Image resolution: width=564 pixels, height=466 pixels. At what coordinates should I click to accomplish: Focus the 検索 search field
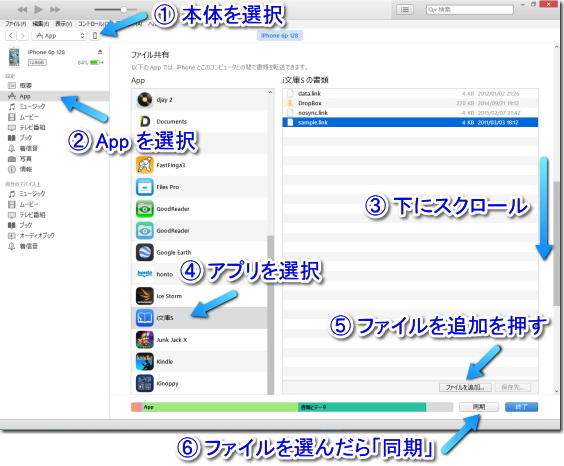(469, 10)
